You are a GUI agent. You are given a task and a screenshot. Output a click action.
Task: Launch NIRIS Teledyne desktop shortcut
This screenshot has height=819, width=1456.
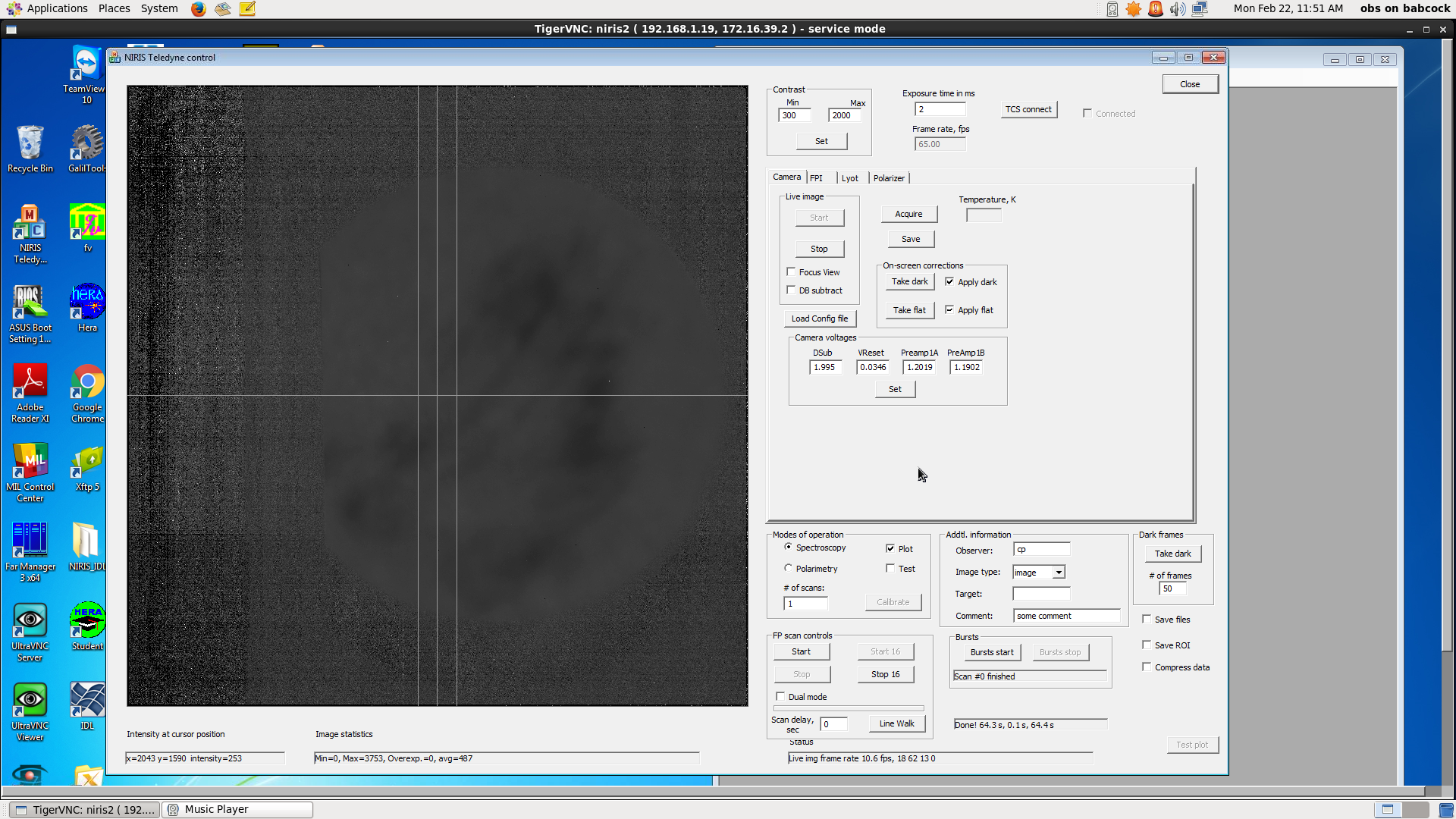[x=30, y=234]
